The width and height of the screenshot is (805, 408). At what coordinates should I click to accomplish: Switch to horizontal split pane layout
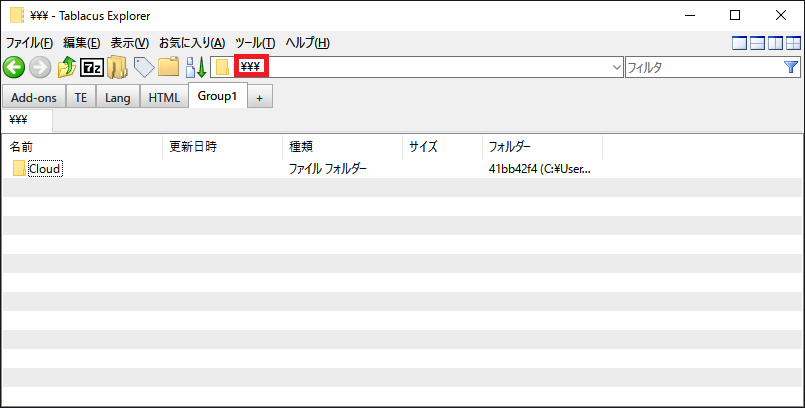point(757,43)
